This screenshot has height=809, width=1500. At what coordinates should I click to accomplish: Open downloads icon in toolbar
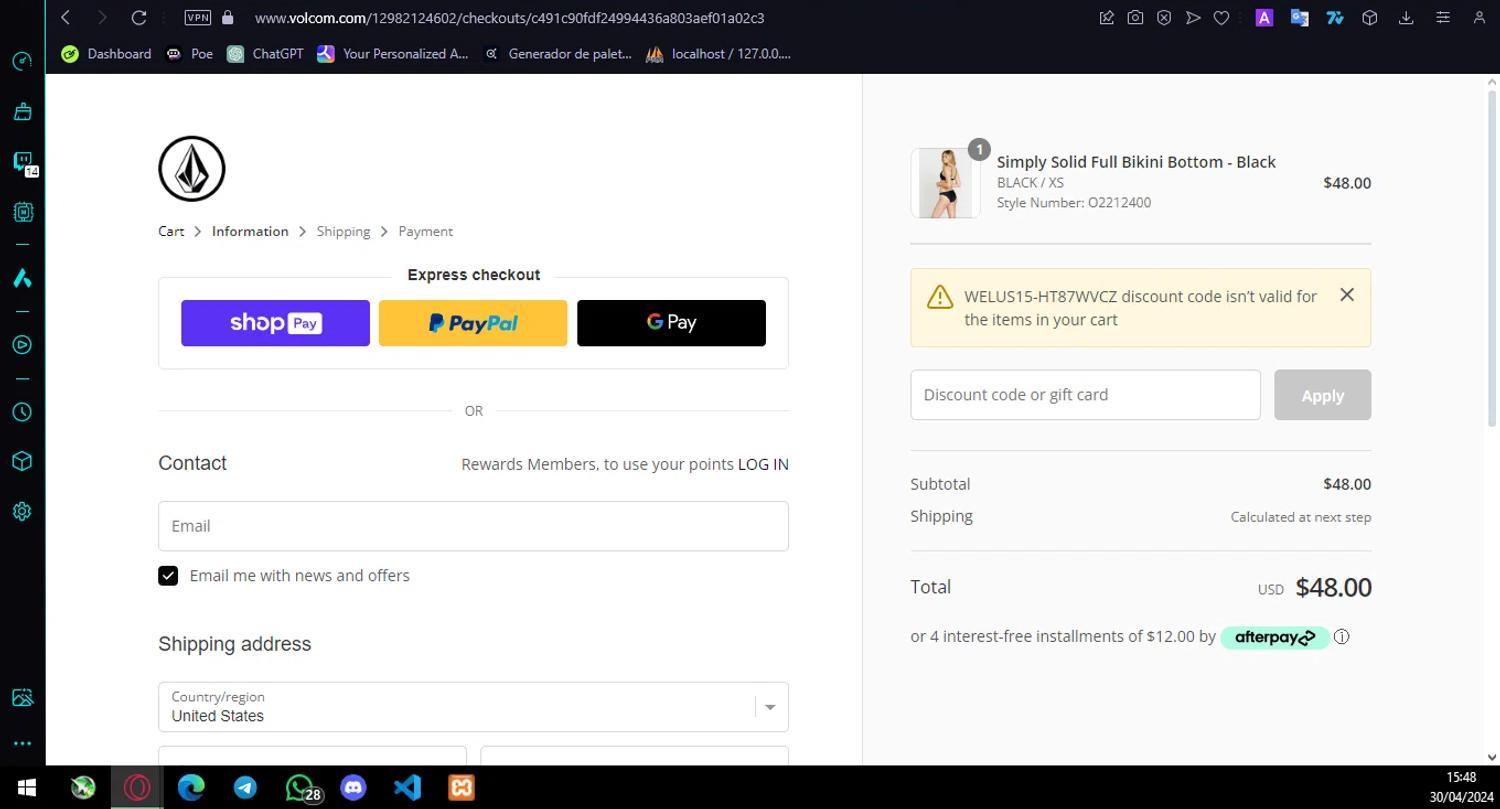point(1406,17)
